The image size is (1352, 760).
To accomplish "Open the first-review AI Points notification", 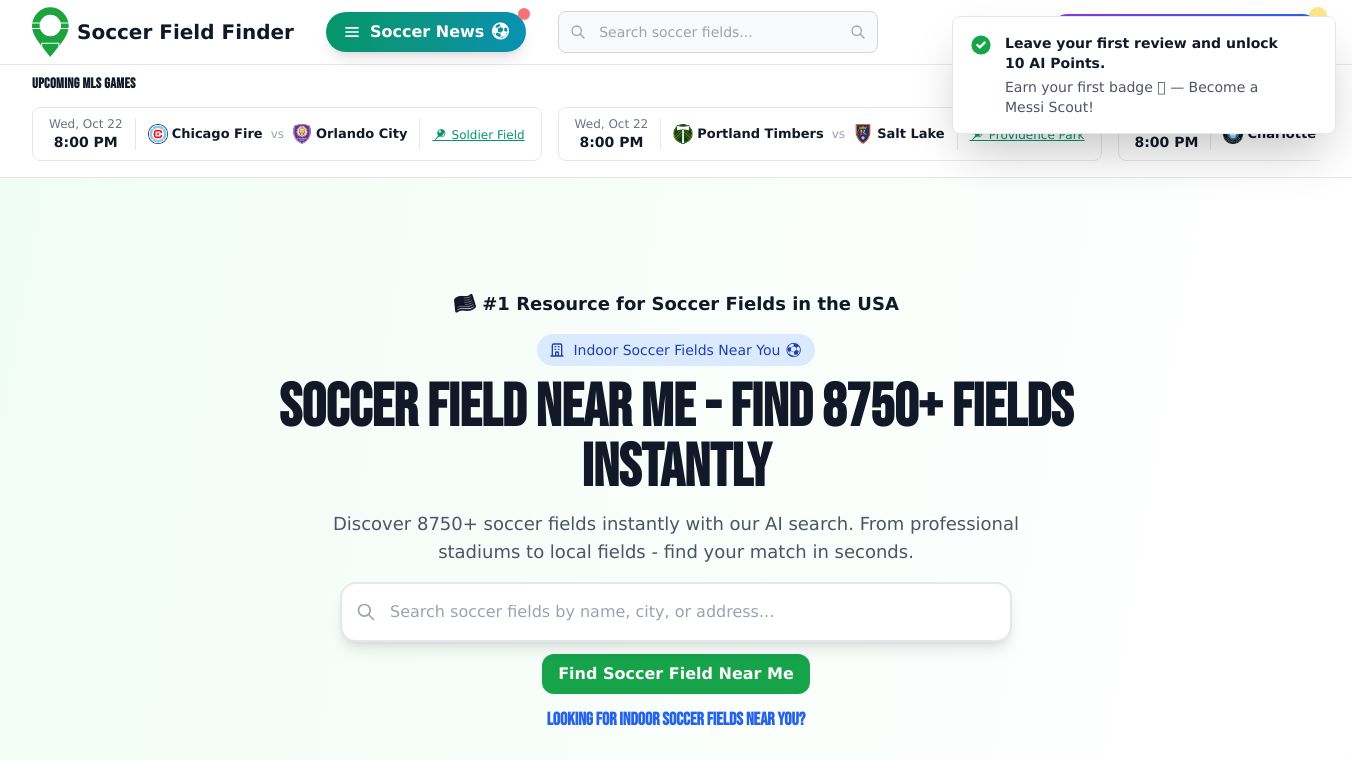I will point(1143,75).
